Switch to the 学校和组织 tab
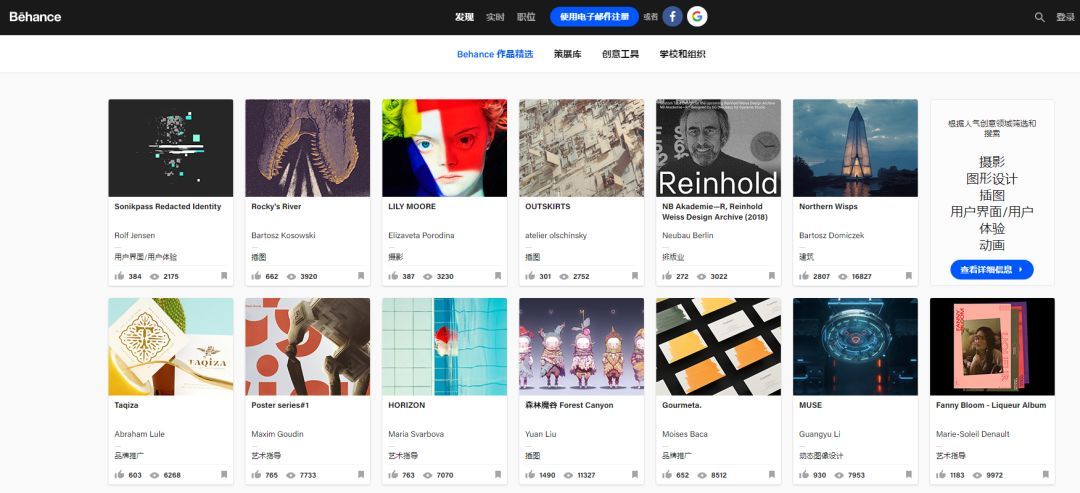 click(x=683, y=54)
